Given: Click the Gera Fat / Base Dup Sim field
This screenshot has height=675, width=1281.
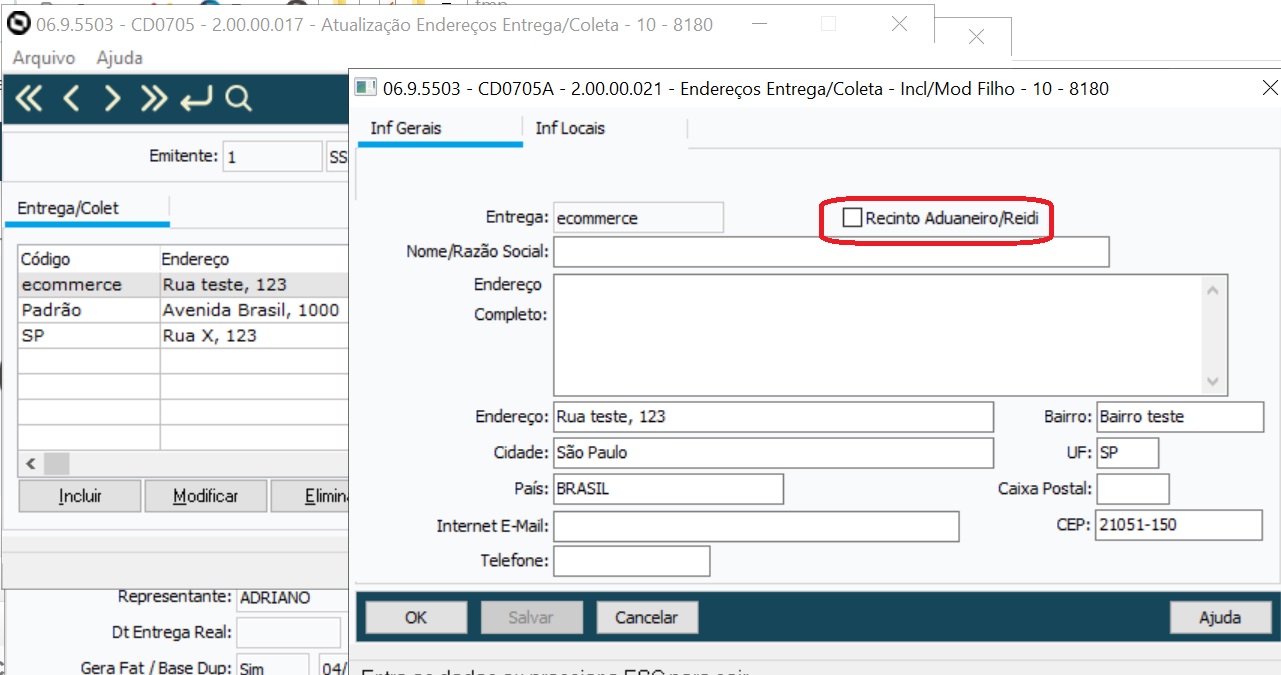Looking at the screenshot, I should pos(272,666).
